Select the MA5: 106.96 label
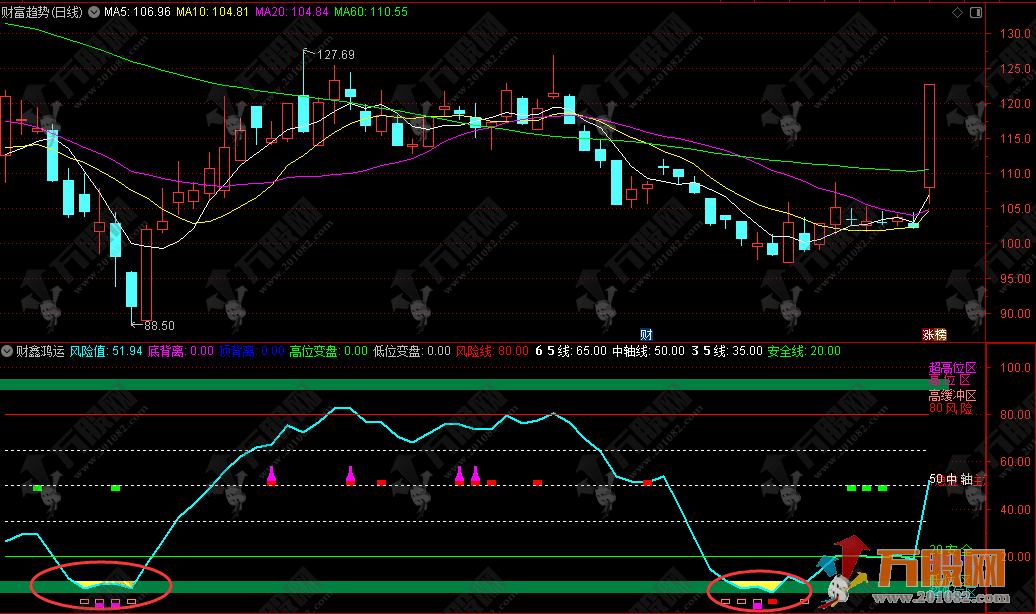 [137, 12]
